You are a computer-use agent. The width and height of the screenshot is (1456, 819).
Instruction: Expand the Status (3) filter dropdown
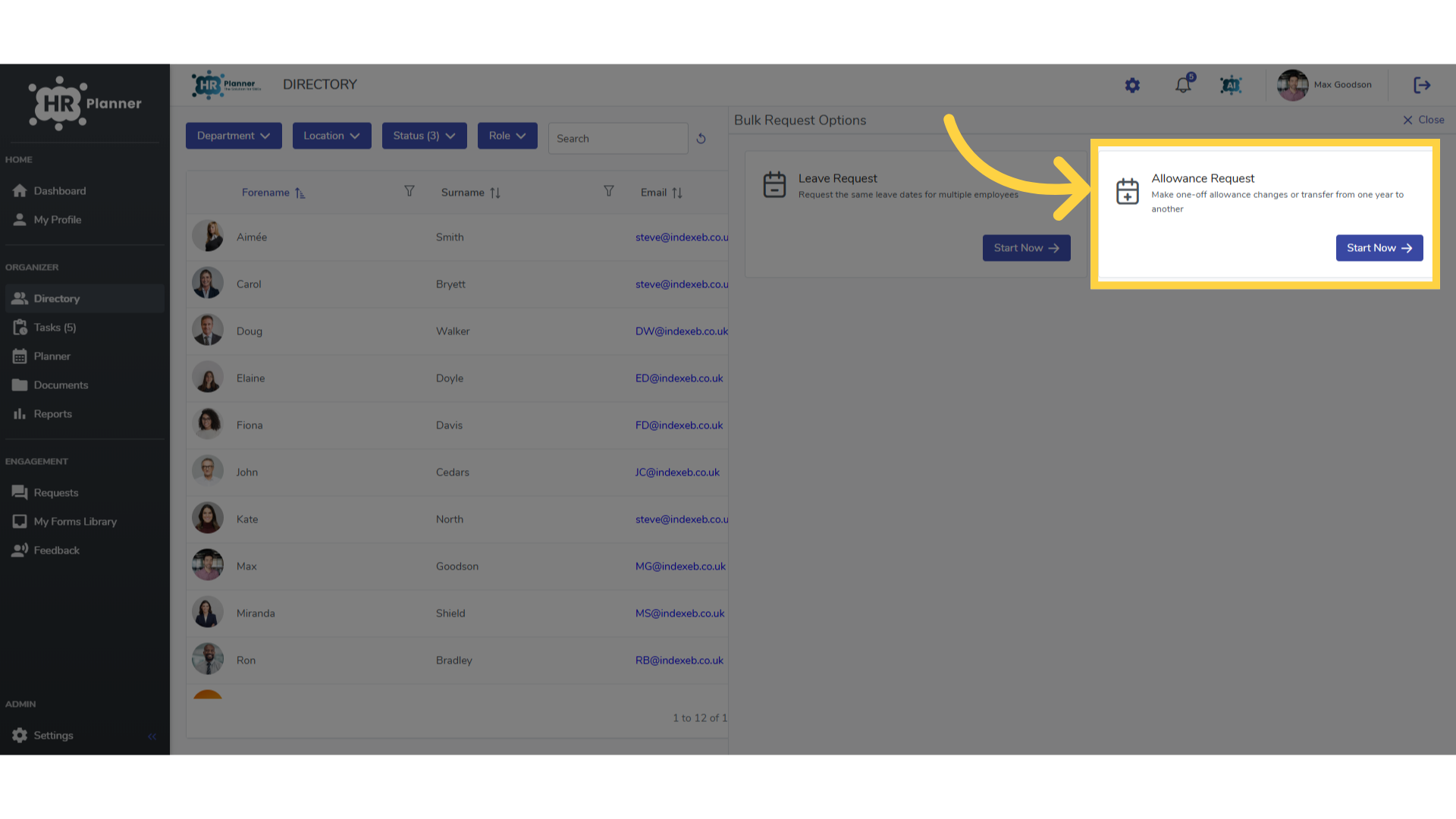(424, 136)
